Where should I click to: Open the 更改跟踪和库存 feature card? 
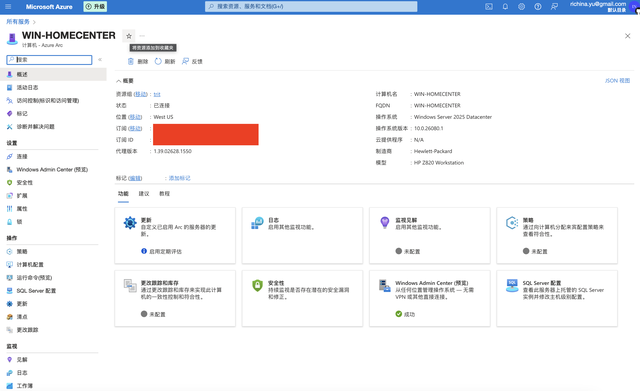pyautogui.click(x=175, y=298)
